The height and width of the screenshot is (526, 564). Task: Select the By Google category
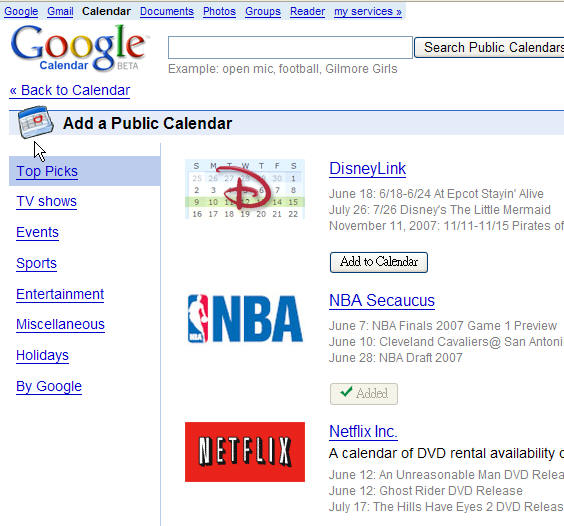(49, 386)
